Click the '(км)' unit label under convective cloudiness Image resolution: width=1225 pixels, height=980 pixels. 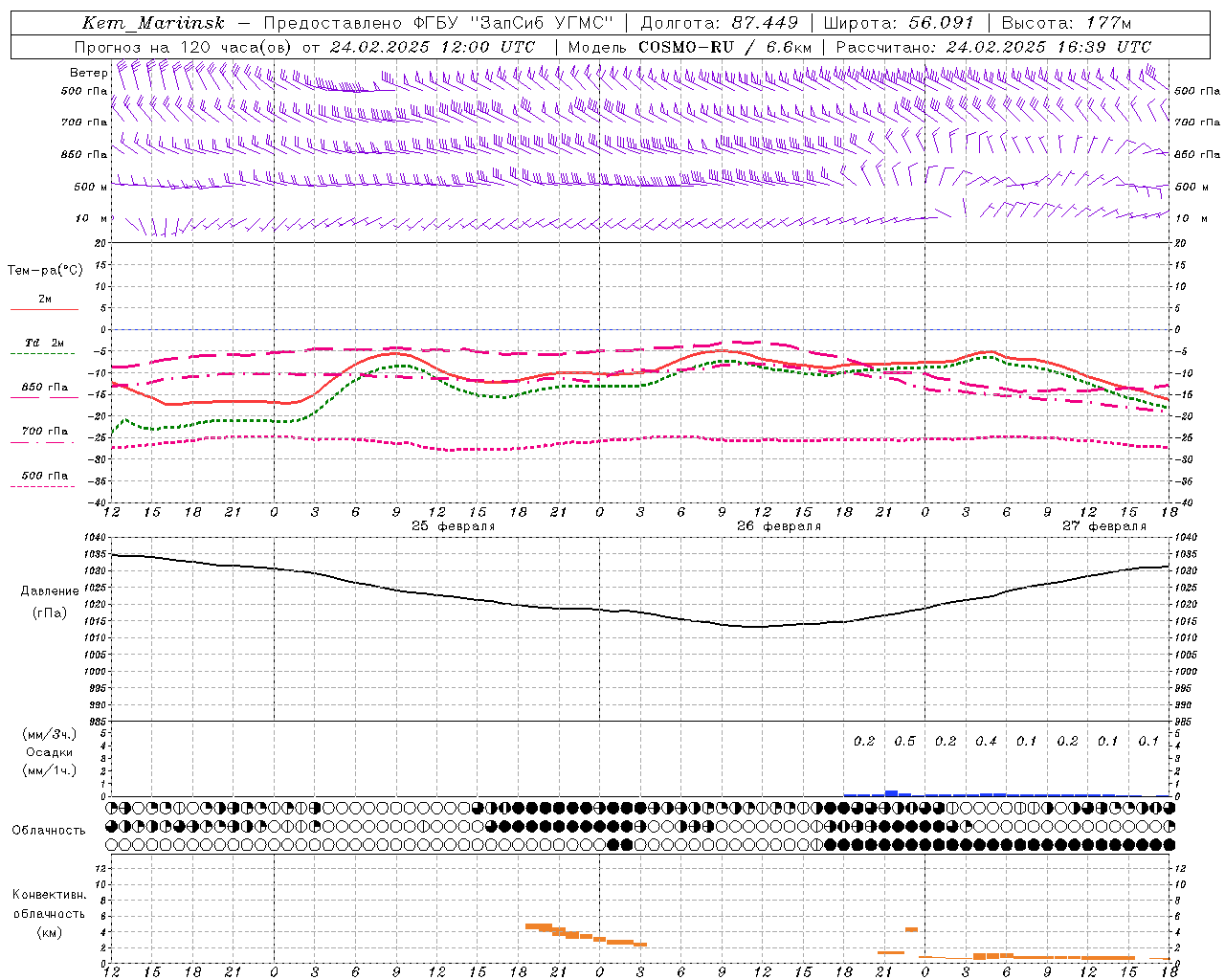[x=49, y=932]
